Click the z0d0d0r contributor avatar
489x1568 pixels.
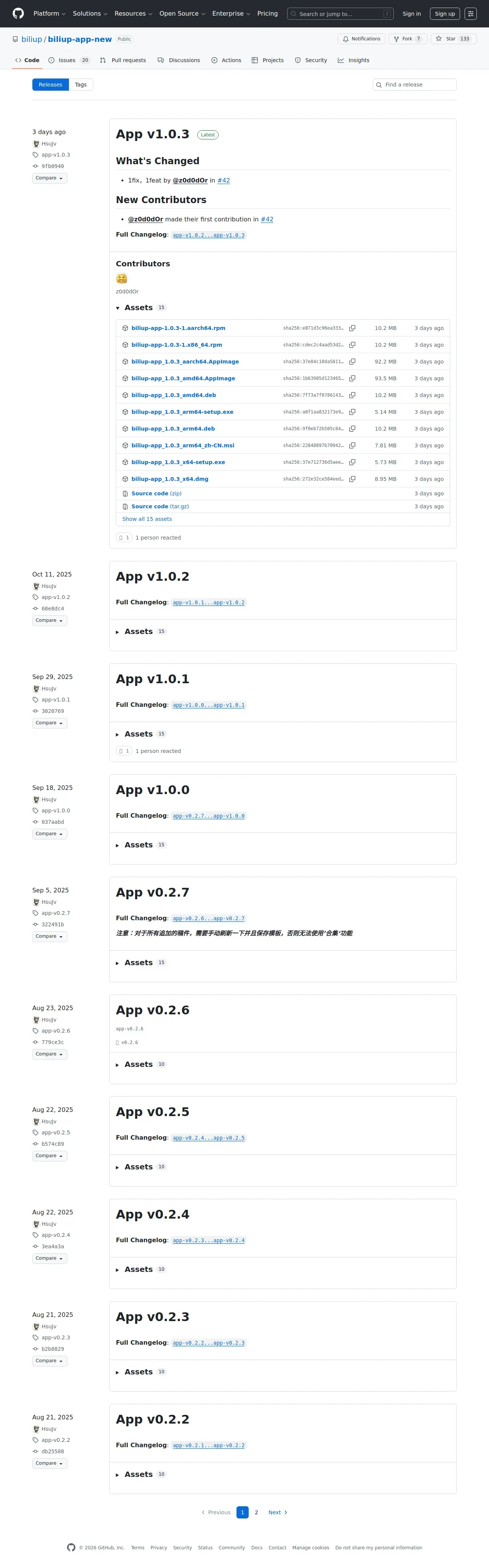pyautogui.click(x=121, y=279)
